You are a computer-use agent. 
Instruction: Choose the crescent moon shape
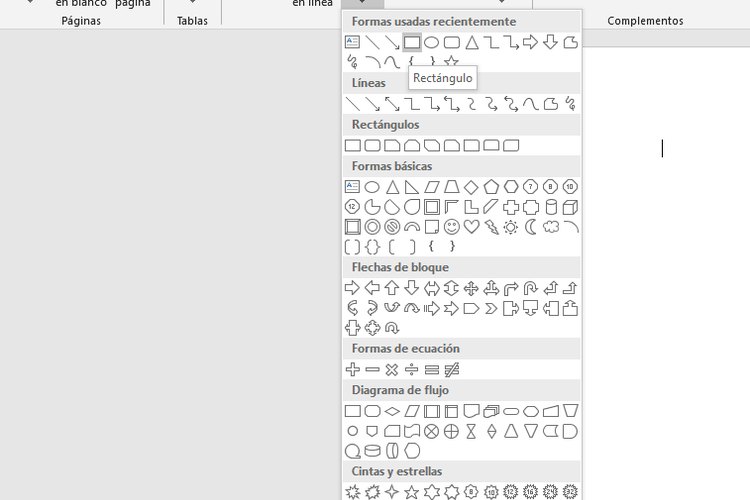(x=530, y=227)
